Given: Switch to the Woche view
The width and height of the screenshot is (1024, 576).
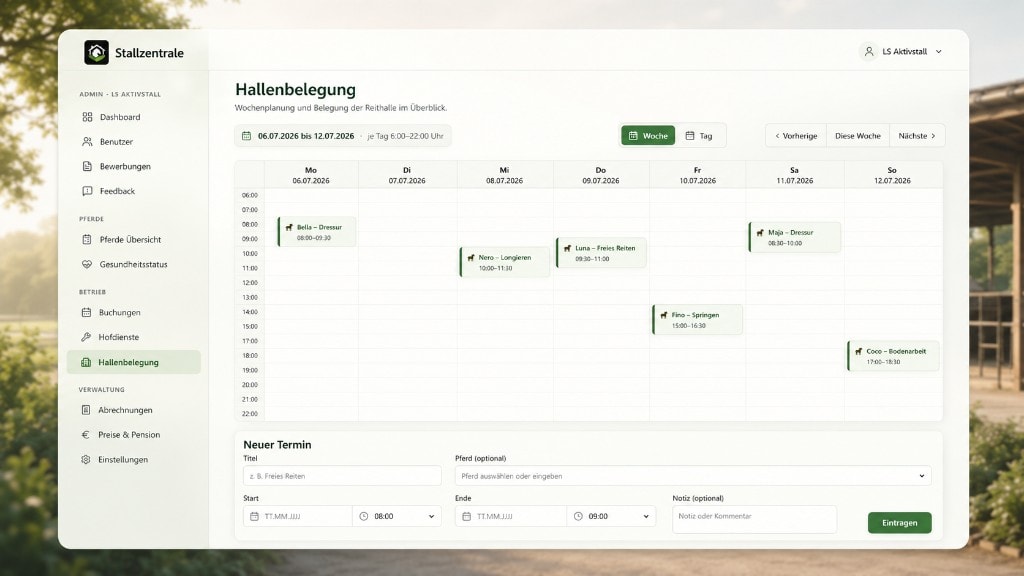Looking at the screenshot, I should 648,136.
